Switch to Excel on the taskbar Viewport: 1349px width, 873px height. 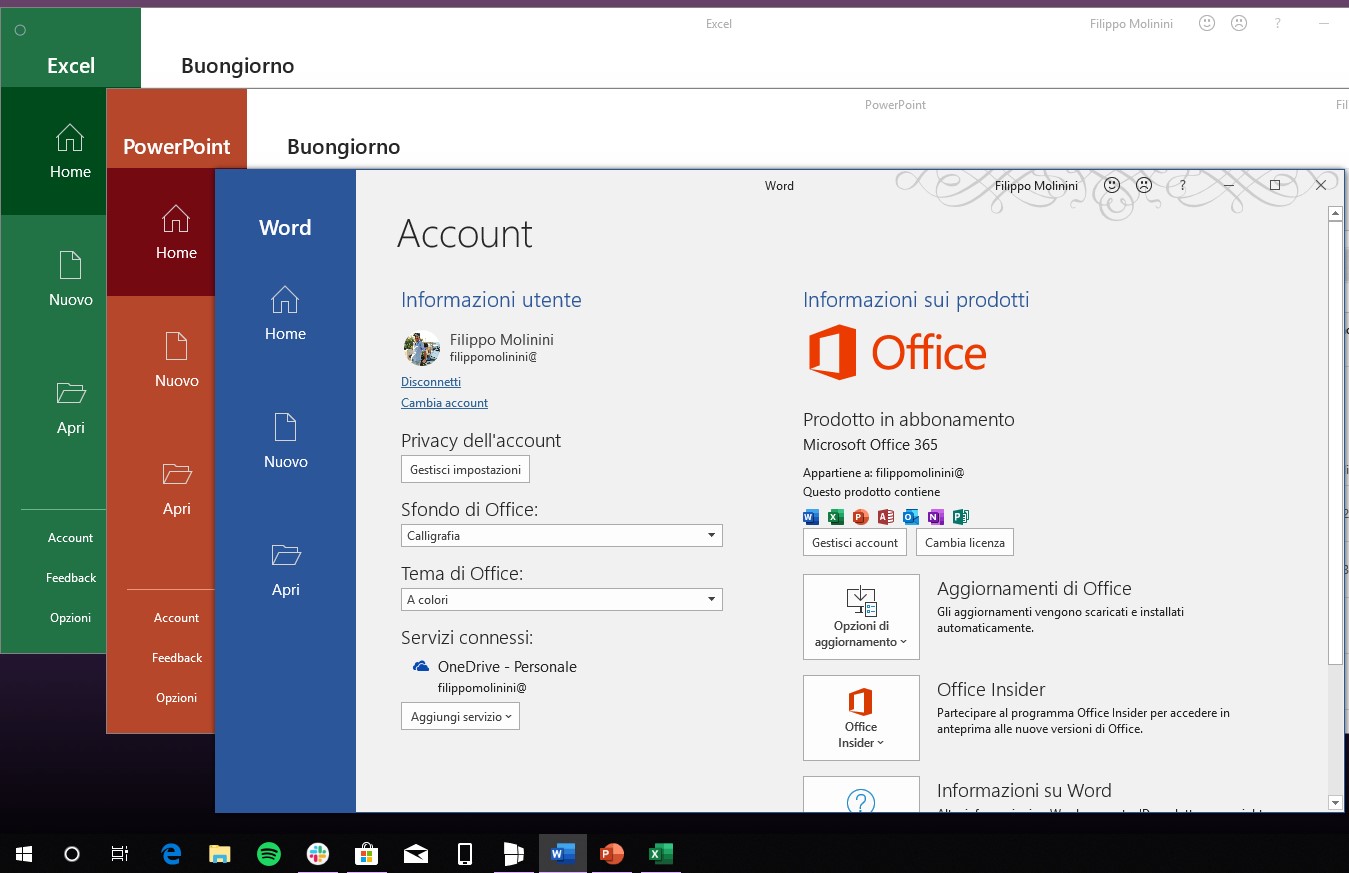[x=661, y=854]
